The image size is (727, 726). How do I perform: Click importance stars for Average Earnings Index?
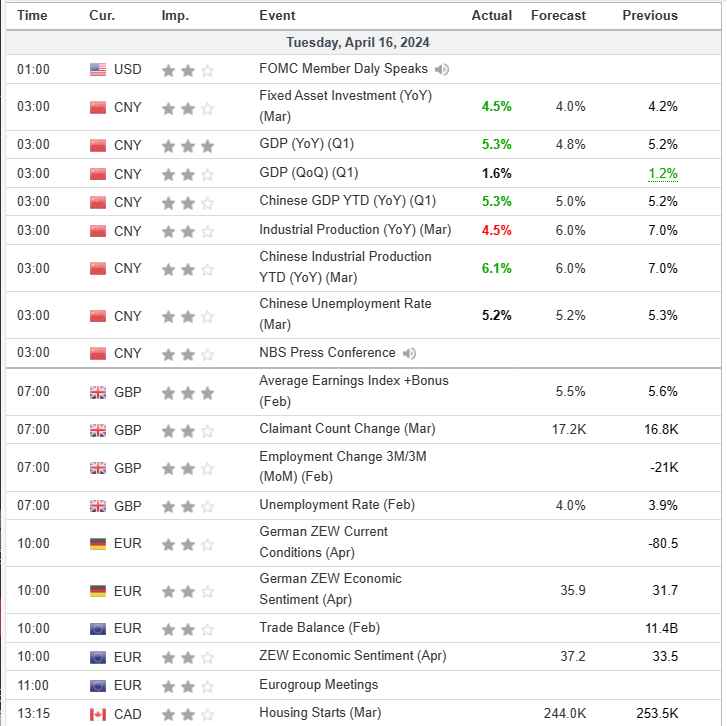point(188,392)
